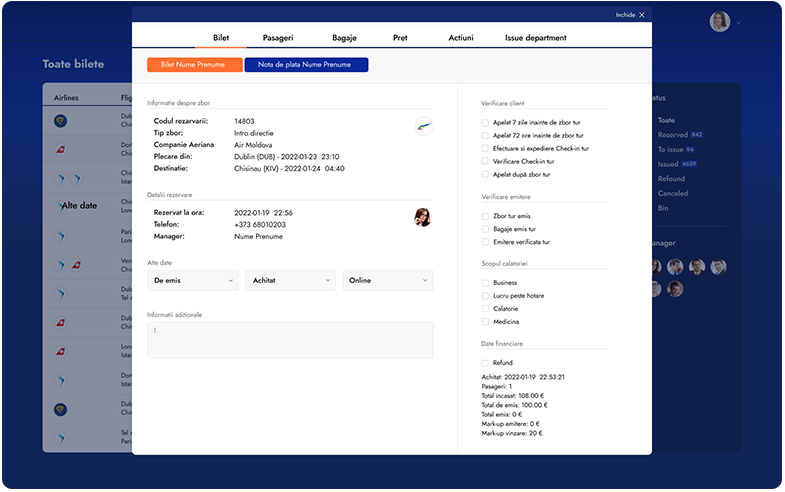Click the Air Moldova airline logo icon
The width and height of the screenshot is (785, 492).
click(423, 126)
